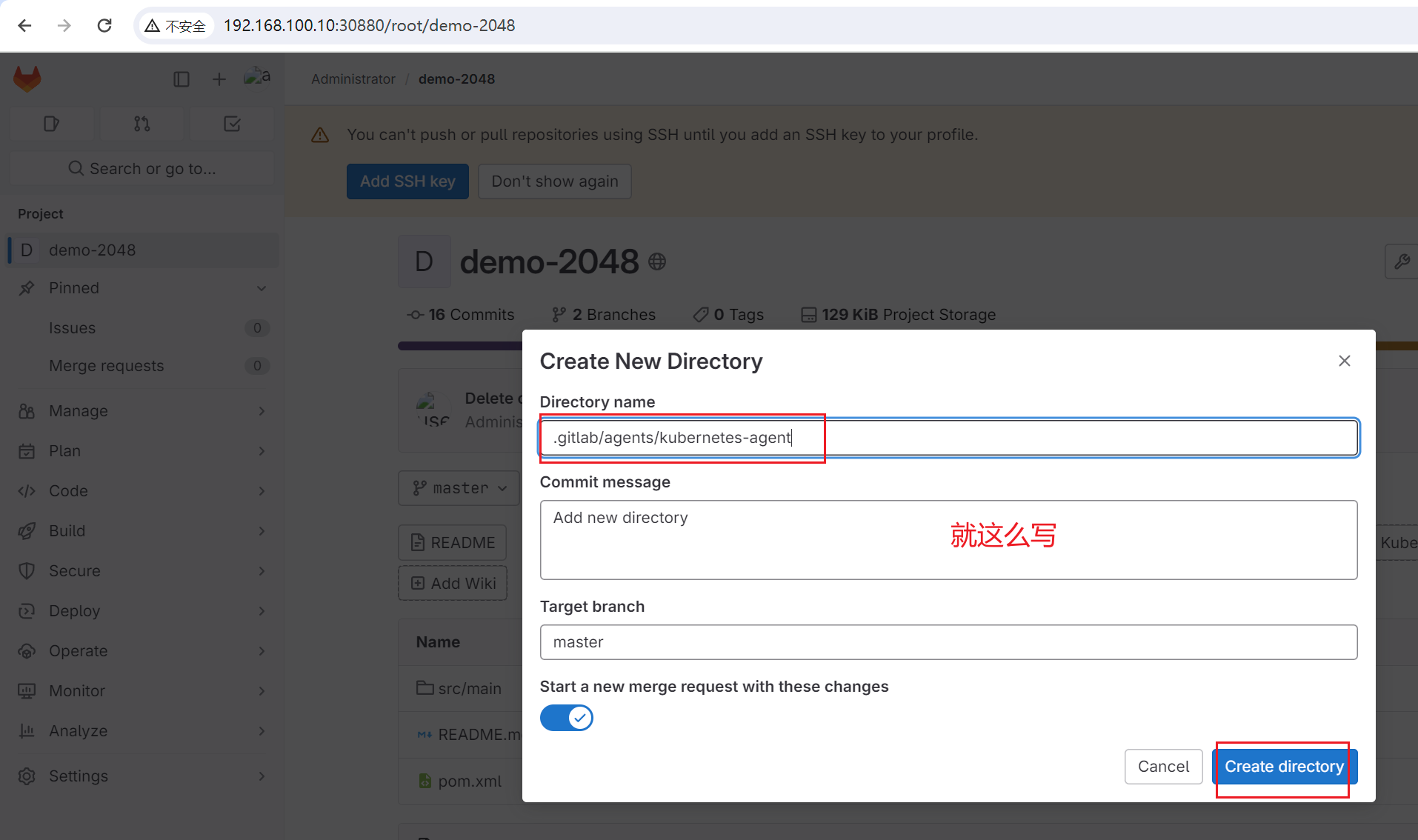Expand the Code menu chevron
Viewport: 1418px width, 840px height.
click(x=262, y=491)
